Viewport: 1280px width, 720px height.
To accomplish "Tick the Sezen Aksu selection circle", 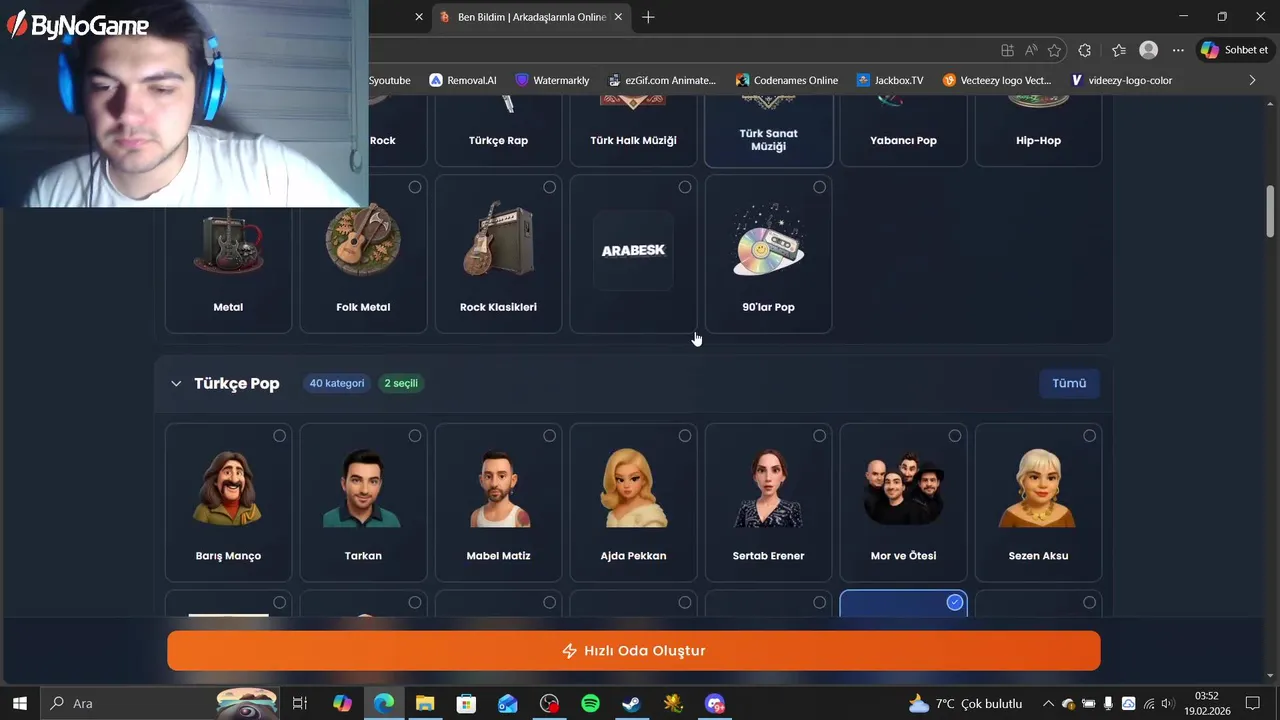I will pyautogui.click(x=1089, y=435).
